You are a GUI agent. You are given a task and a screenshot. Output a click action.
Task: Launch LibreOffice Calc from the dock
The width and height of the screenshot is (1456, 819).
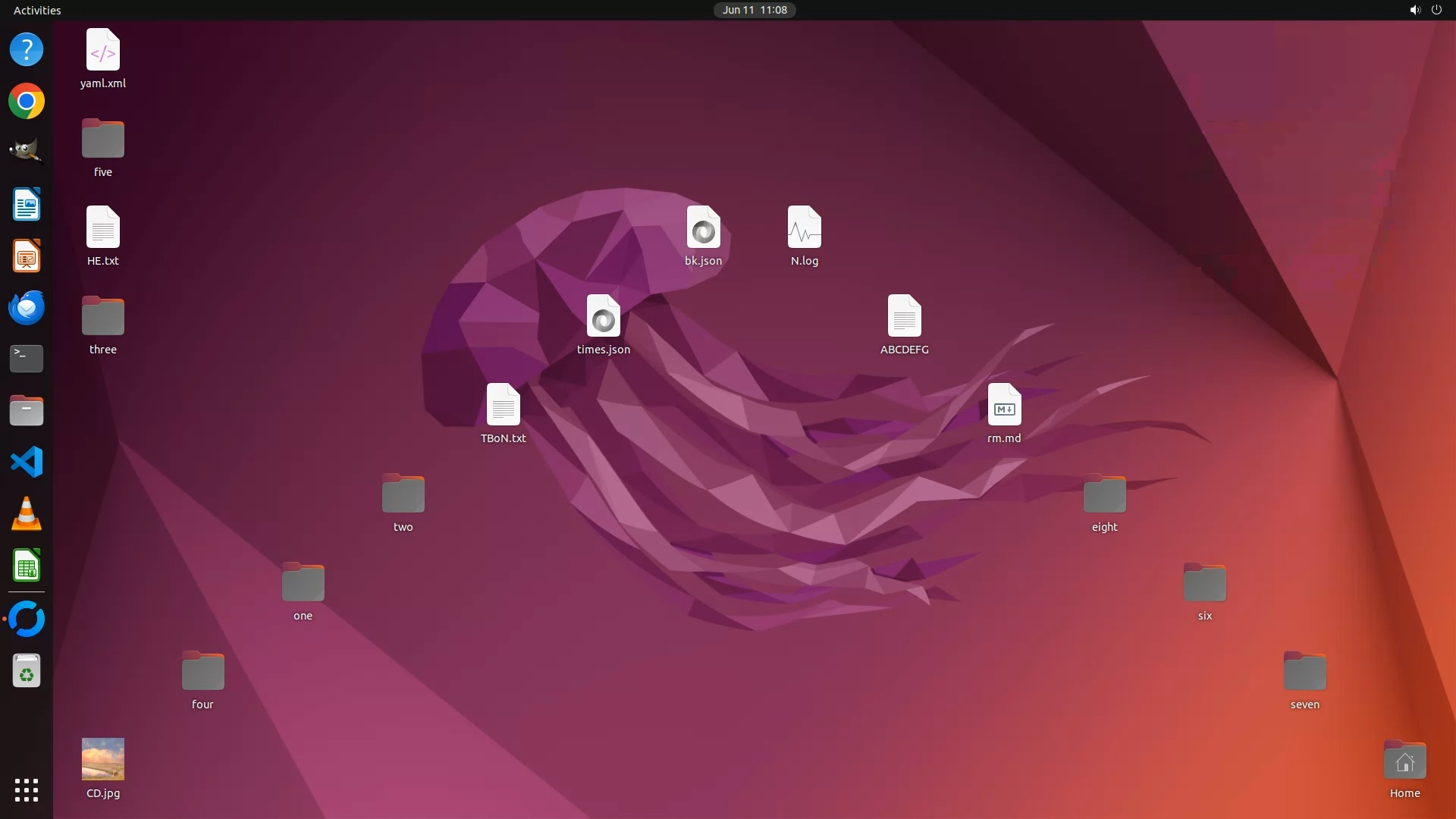(x=27, y=566)
